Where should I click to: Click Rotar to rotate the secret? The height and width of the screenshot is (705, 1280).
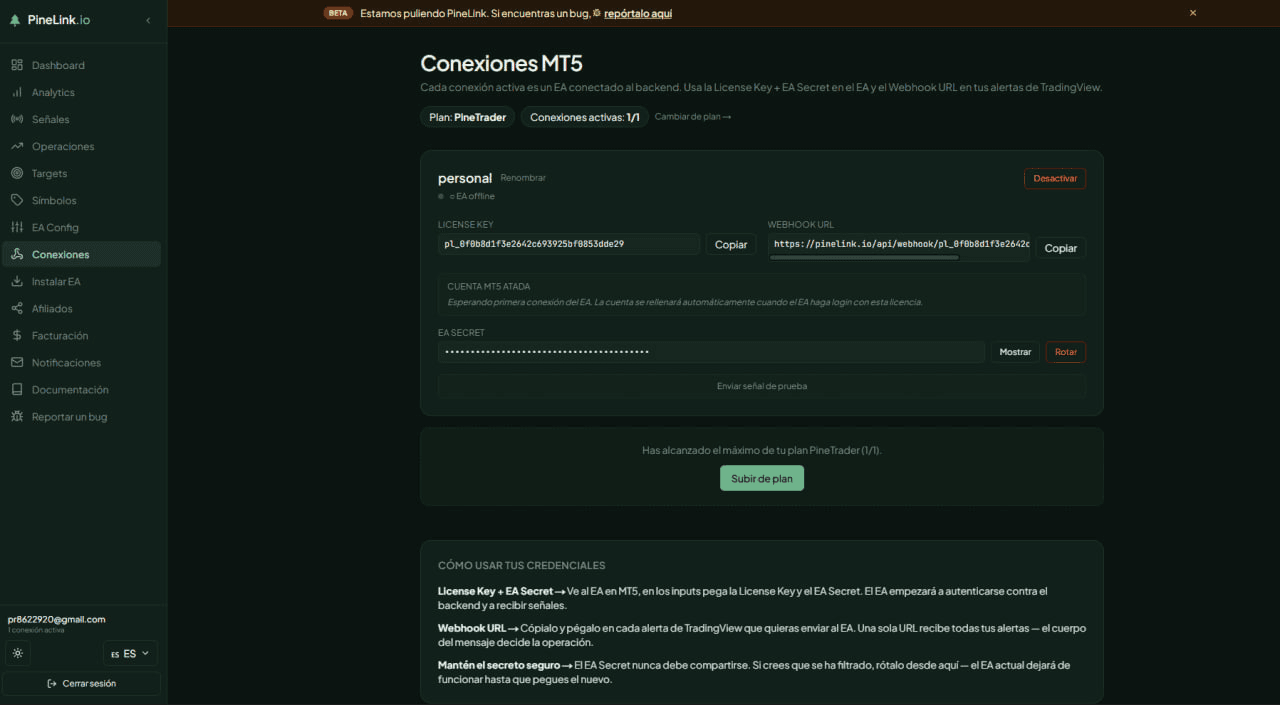coord(1066,352)
